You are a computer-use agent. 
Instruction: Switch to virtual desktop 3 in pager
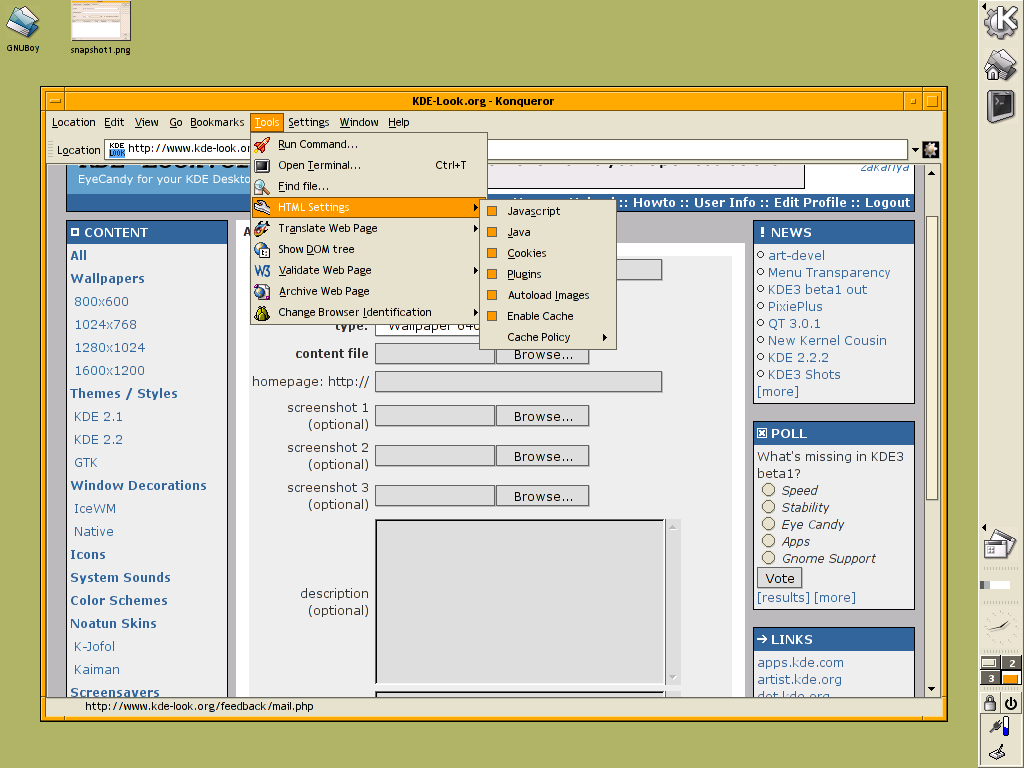coord(991,678)
